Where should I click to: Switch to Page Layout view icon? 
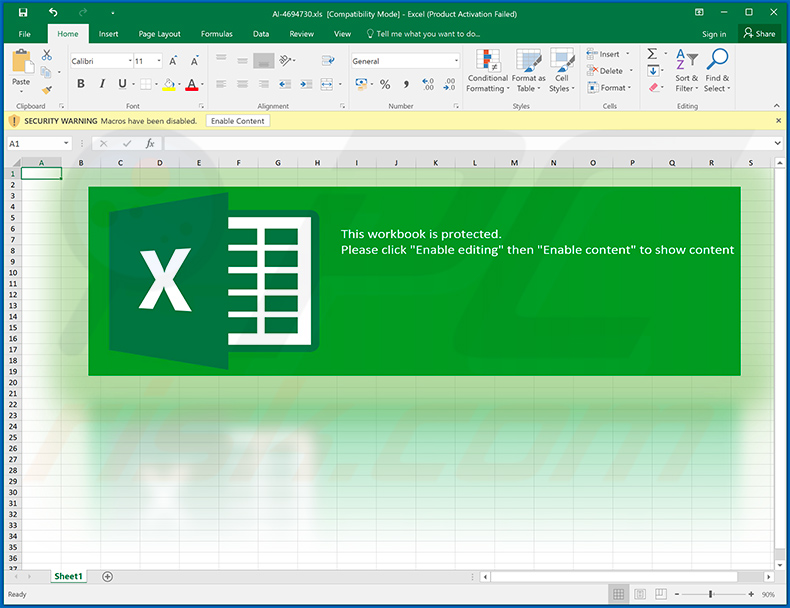pos(640,594)
